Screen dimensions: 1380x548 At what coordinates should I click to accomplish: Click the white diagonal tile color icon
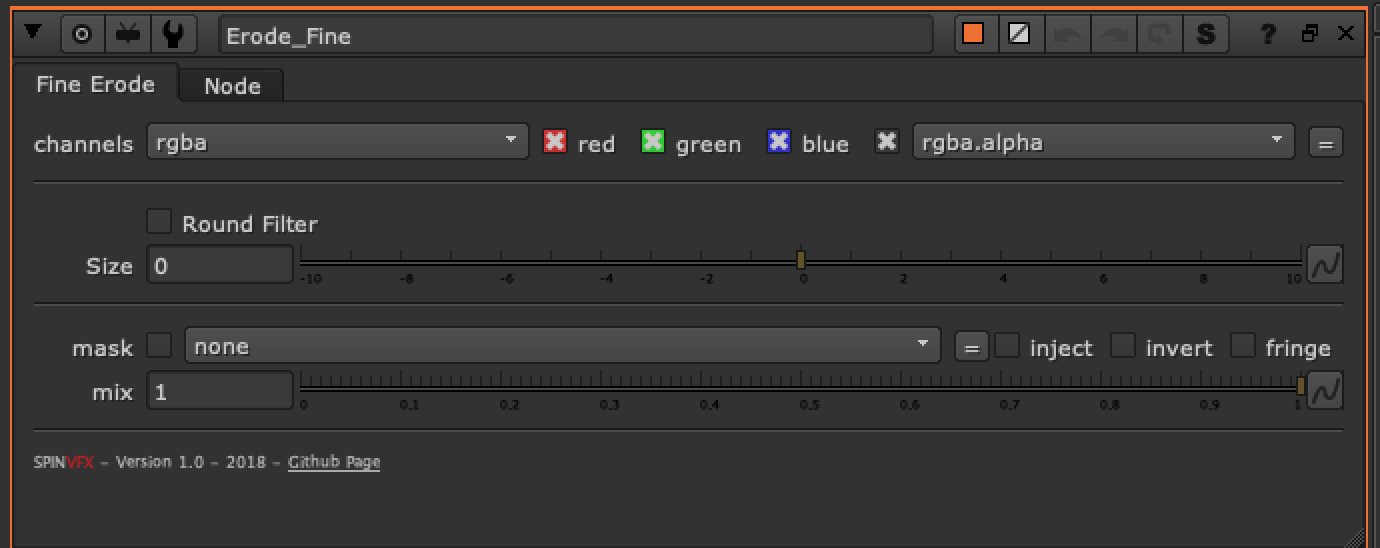point(1019,35)
